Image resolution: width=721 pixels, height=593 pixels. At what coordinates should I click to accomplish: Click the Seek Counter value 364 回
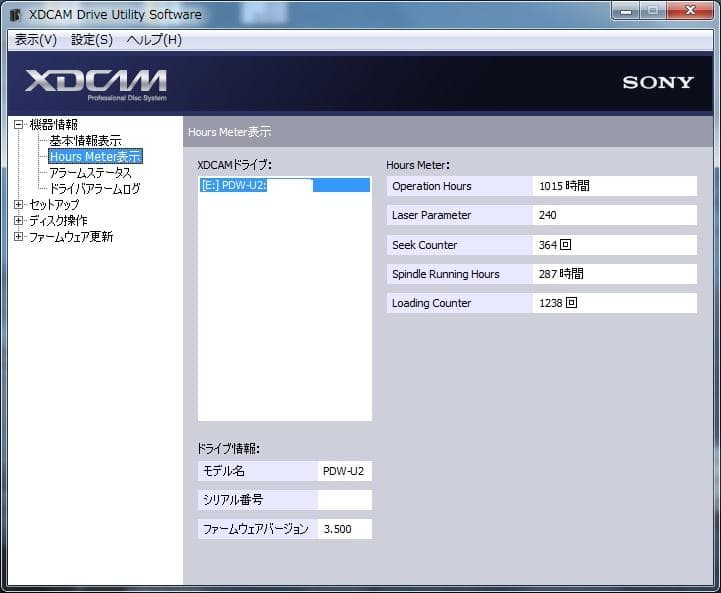(615, 245)
